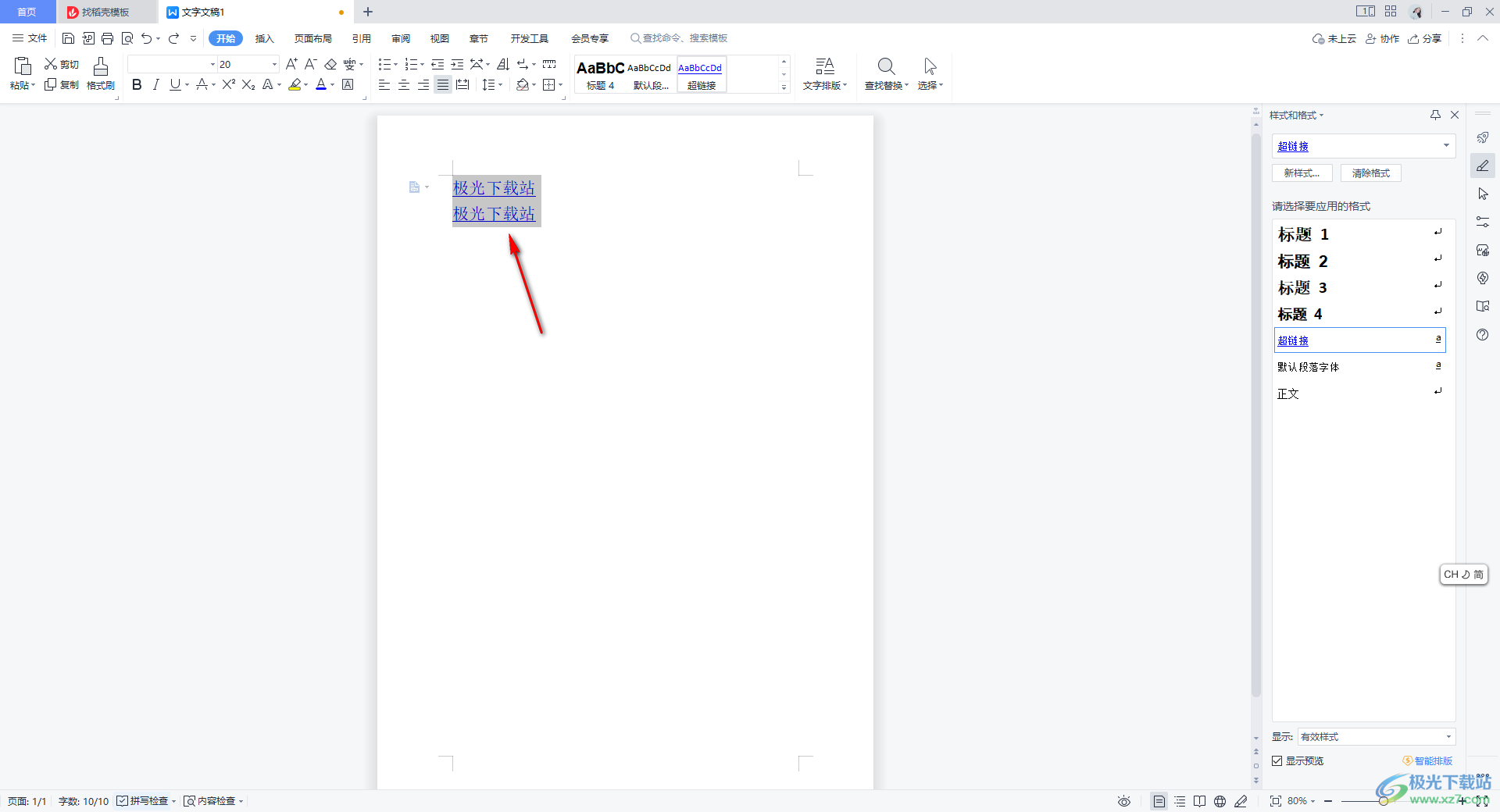Apply Heading 4 style from ribbon gallery
The height and width of the screenshot is (812, 1500).
600,74
